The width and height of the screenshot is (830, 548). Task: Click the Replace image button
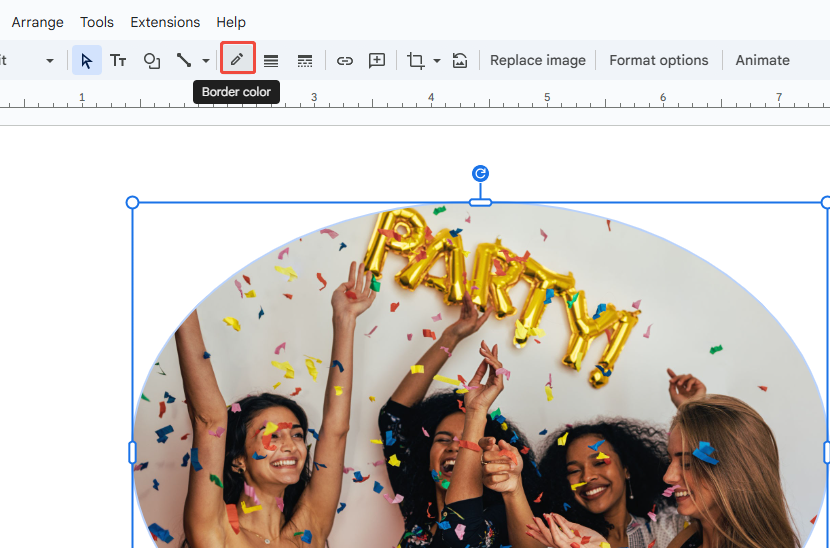coord(538,60)
